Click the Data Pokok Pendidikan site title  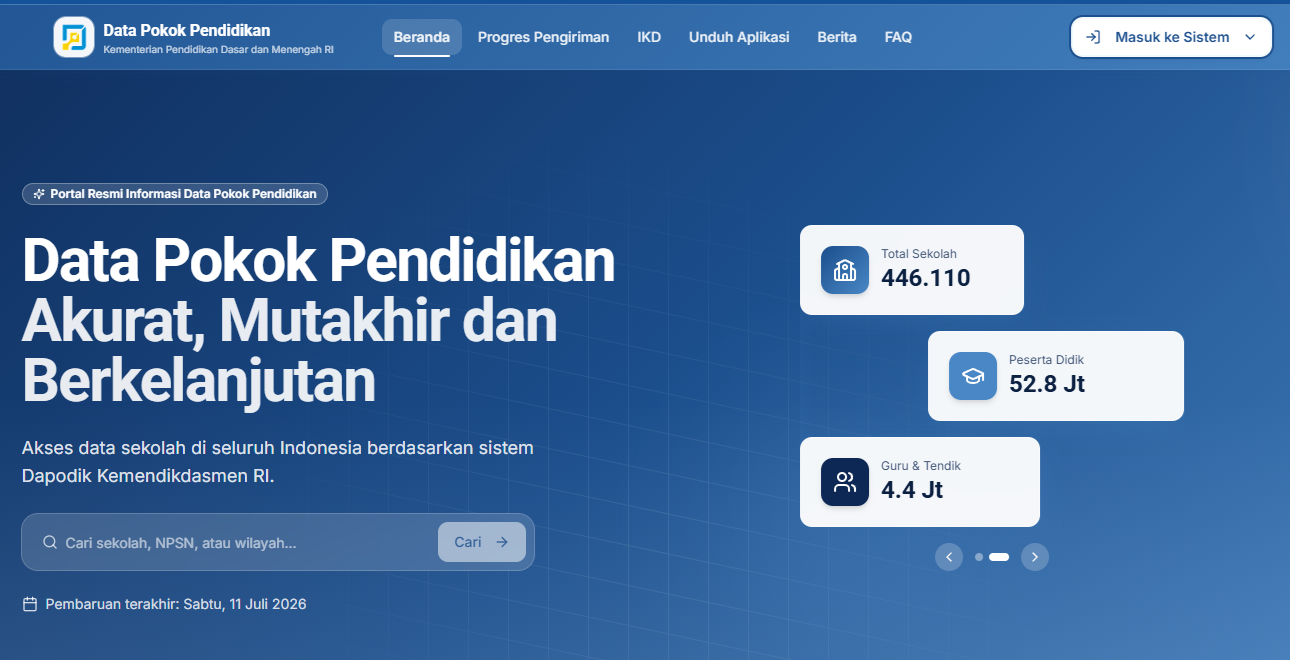(x=187, y=30)
